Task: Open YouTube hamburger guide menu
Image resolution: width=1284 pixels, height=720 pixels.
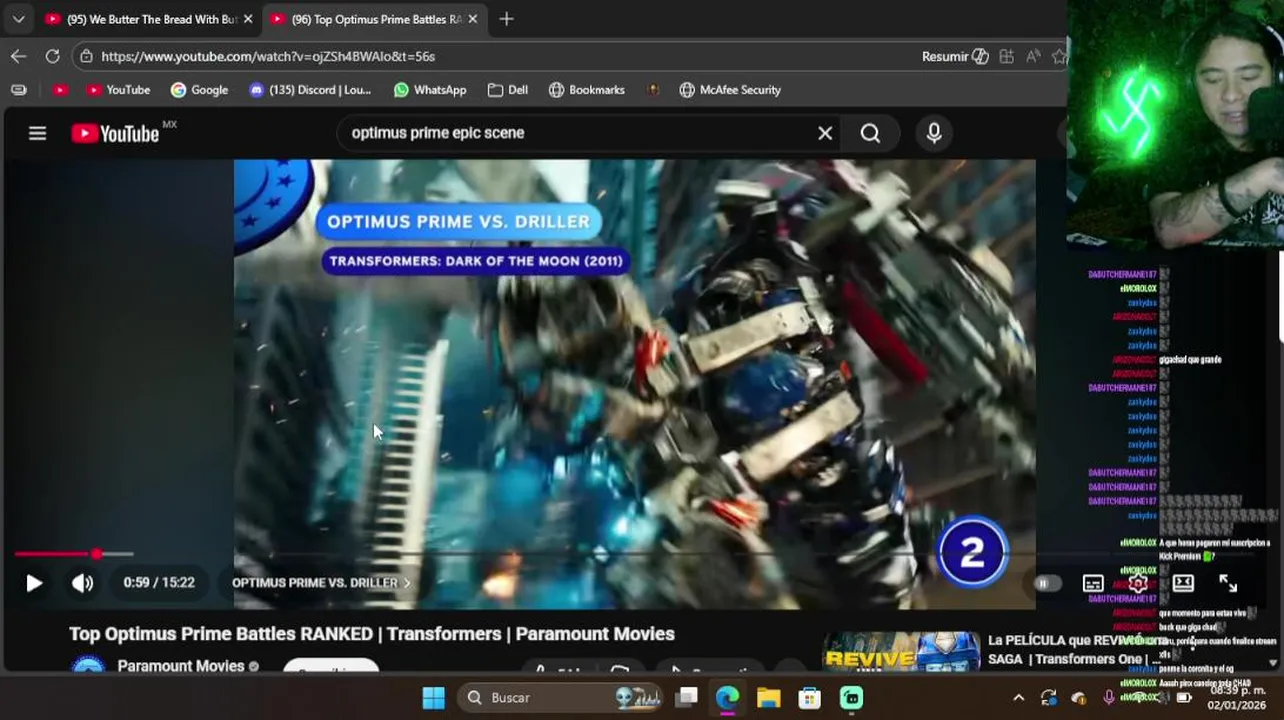Action: (37, 133)
